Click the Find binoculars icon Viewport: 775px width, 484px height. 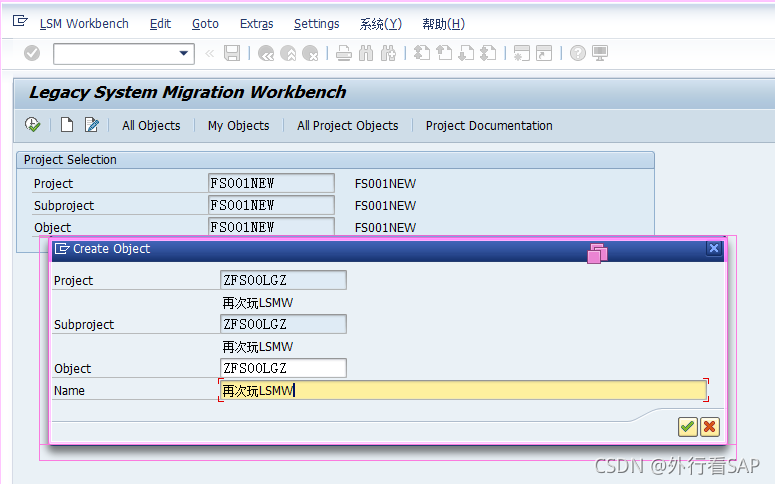coord(366,53)
